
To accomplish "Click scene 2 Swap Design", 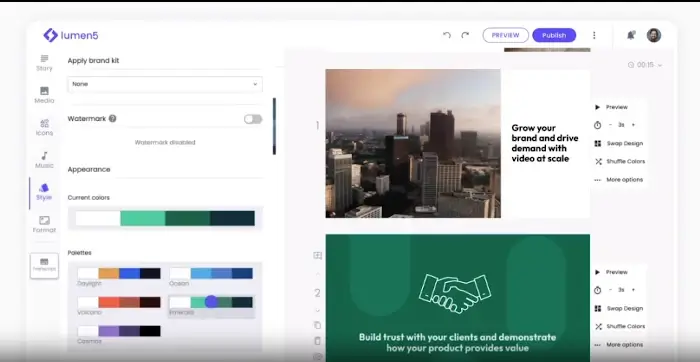I will (x=619, y=308).
